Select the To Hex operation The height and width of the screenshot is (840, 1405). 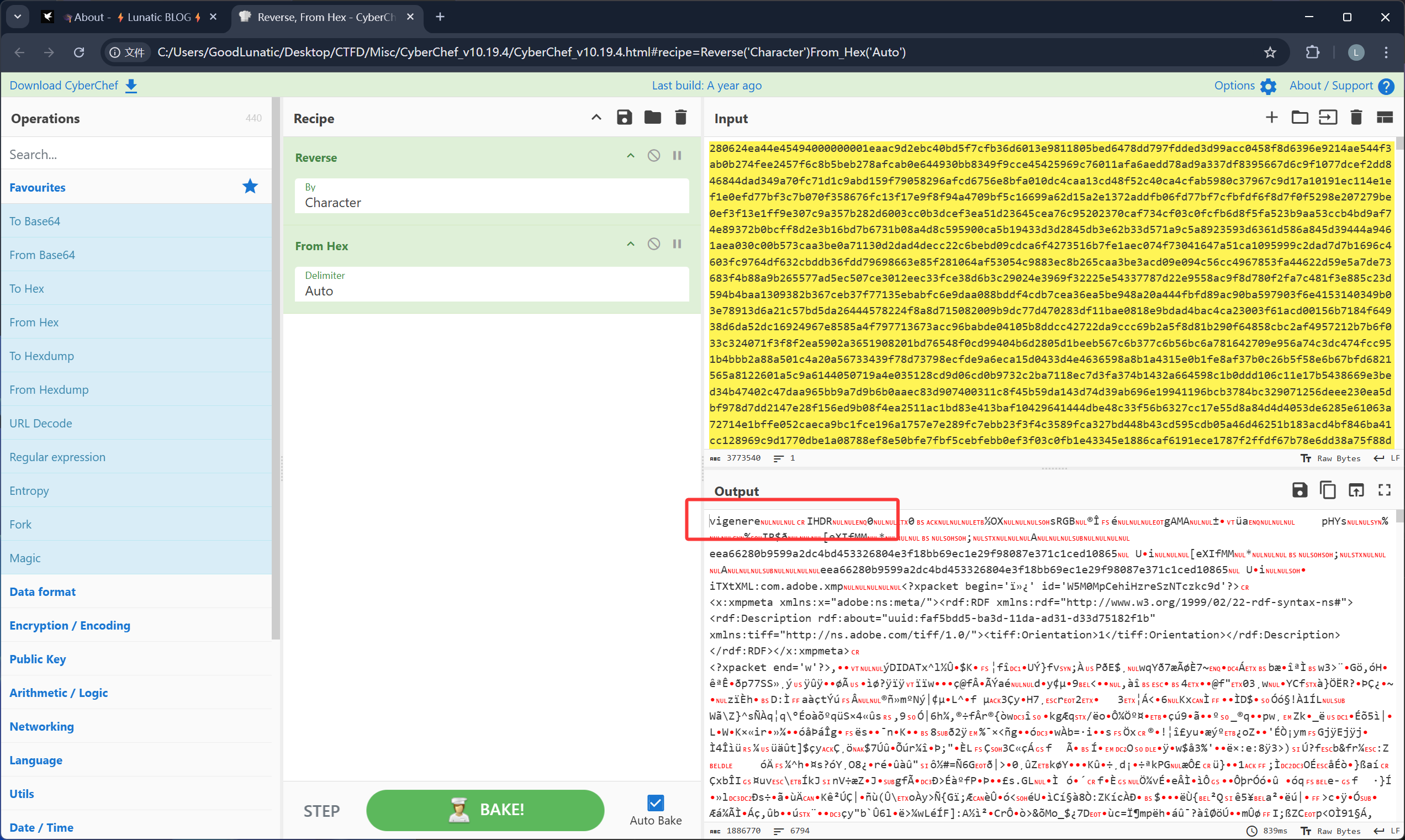coord(136,288)
